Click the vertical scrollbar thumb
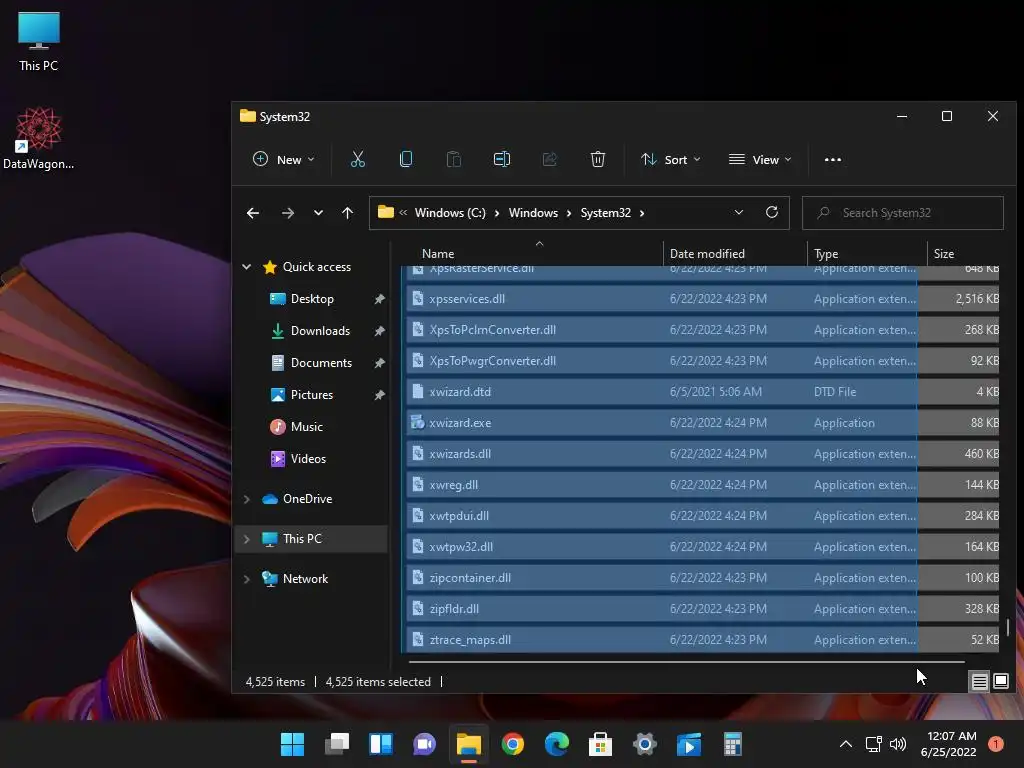Image resolution: width=1024 pixels, height=768 pixels. tap(1008, 628)
